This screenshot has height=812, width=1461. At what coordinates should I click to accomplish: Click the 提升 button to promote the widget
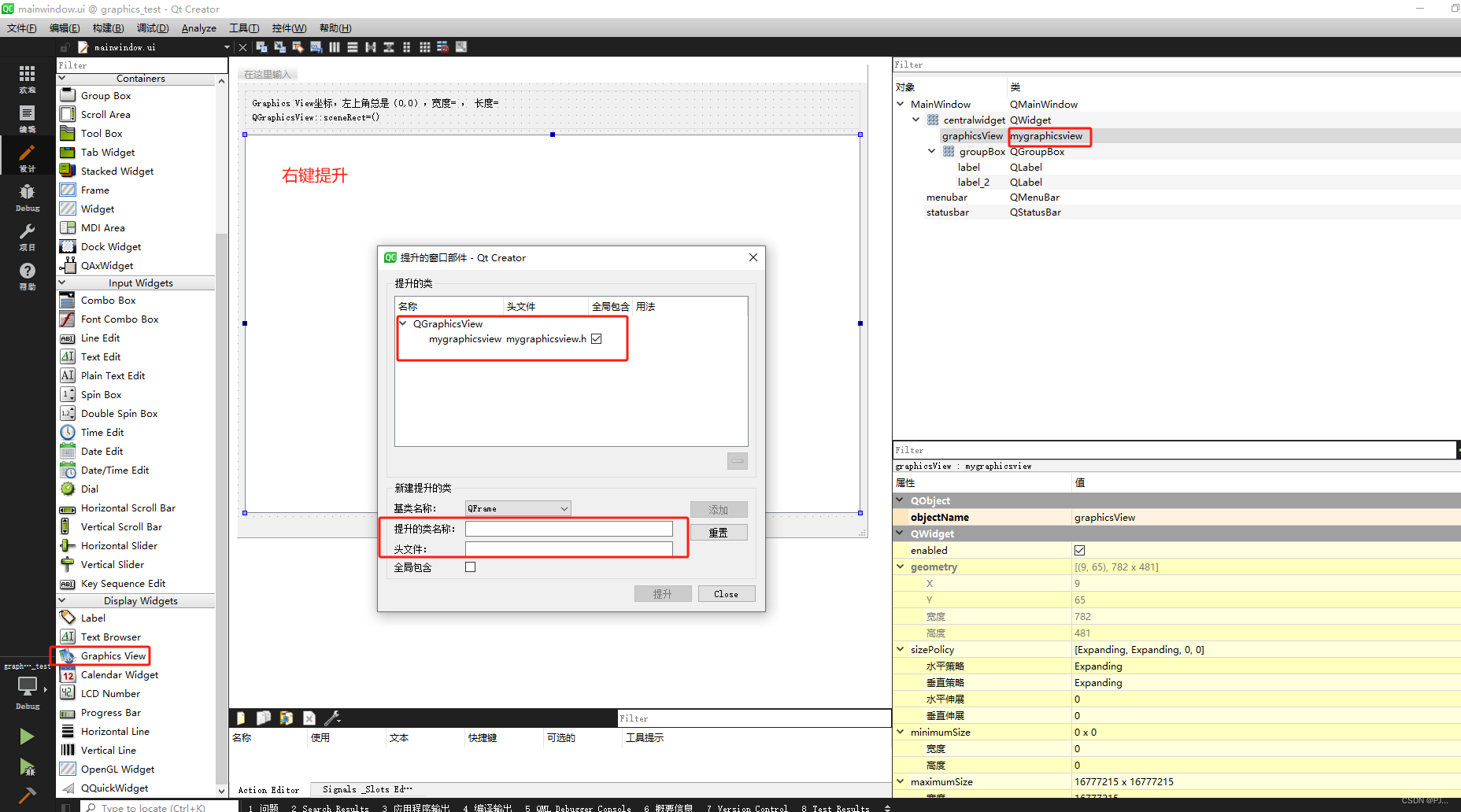(663, 593)
